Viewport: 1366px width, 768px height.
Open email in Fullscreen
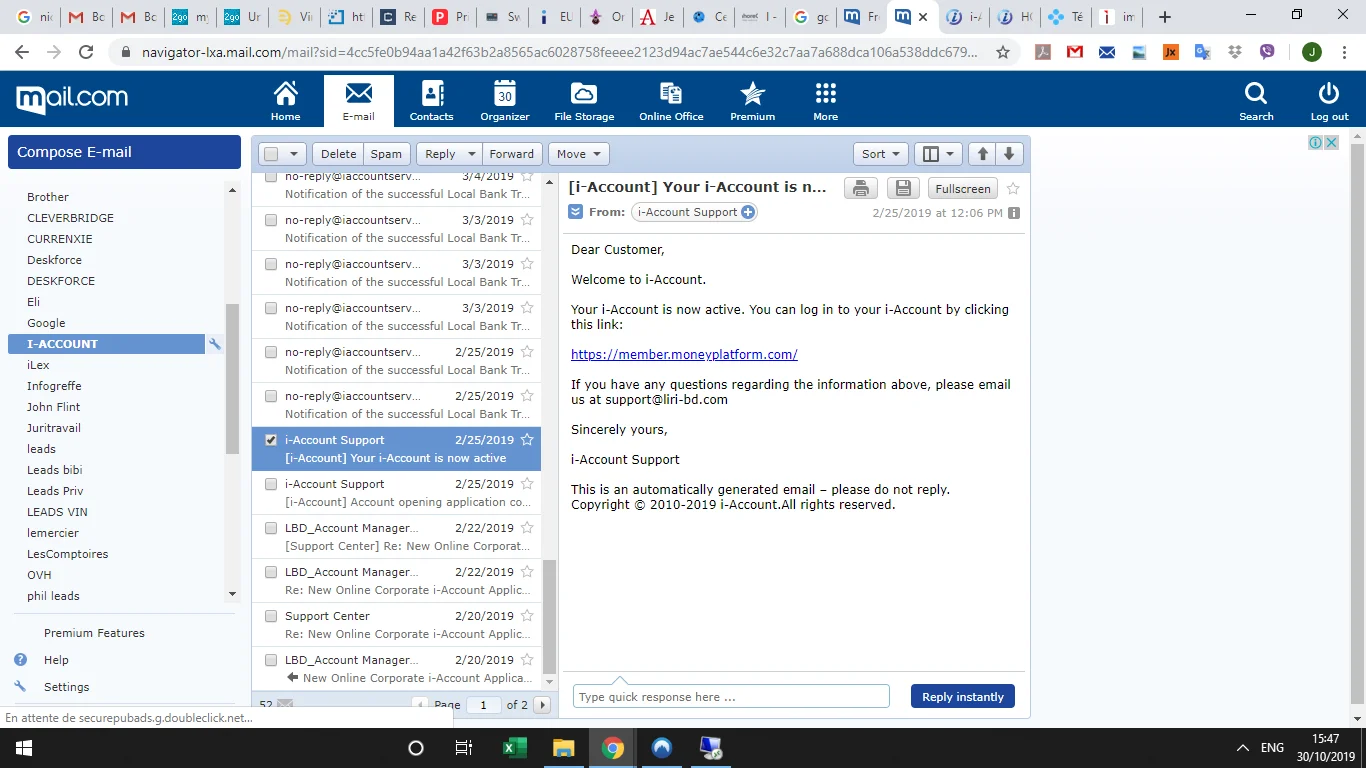tap(962, 188)
